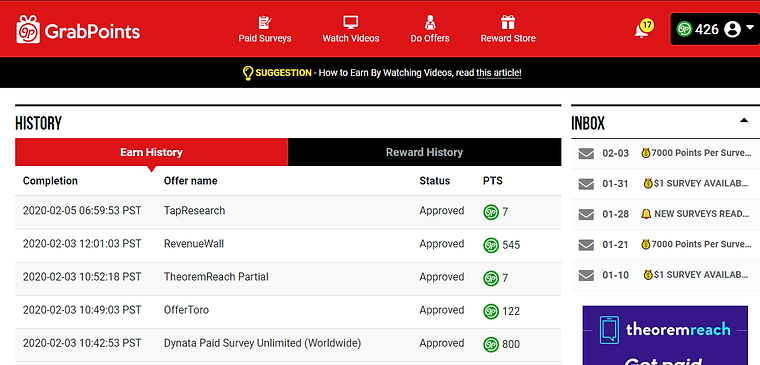The height and width of the screenshot is (365, 760).
Task: Select RevenueWall offer name
Action: [x=194, y=244]
